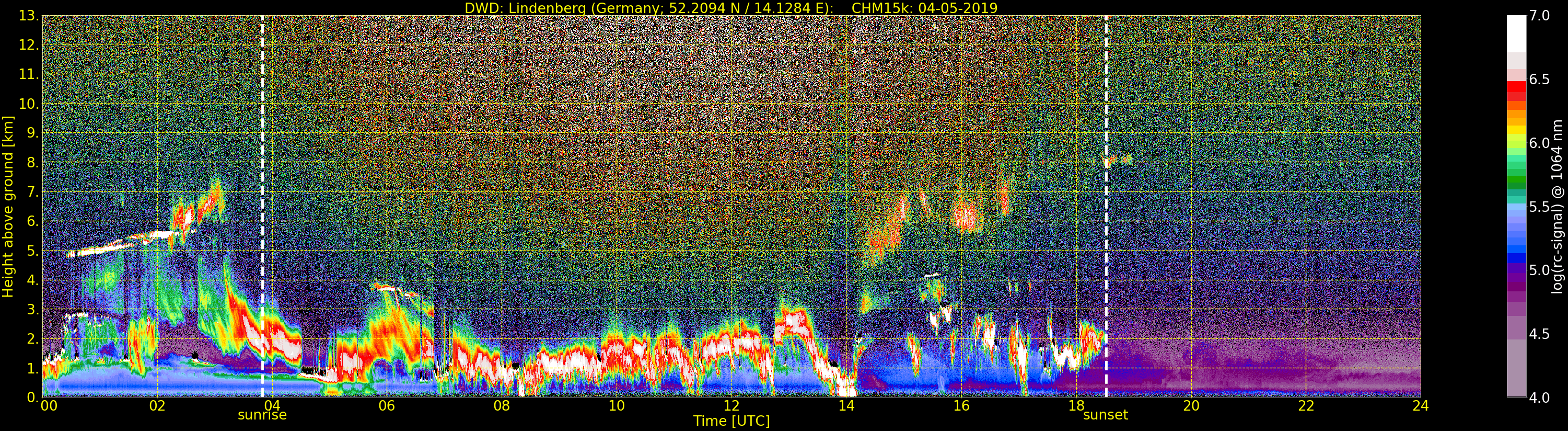Click the colorbar tick label '5.5'

pos(1539,207)
